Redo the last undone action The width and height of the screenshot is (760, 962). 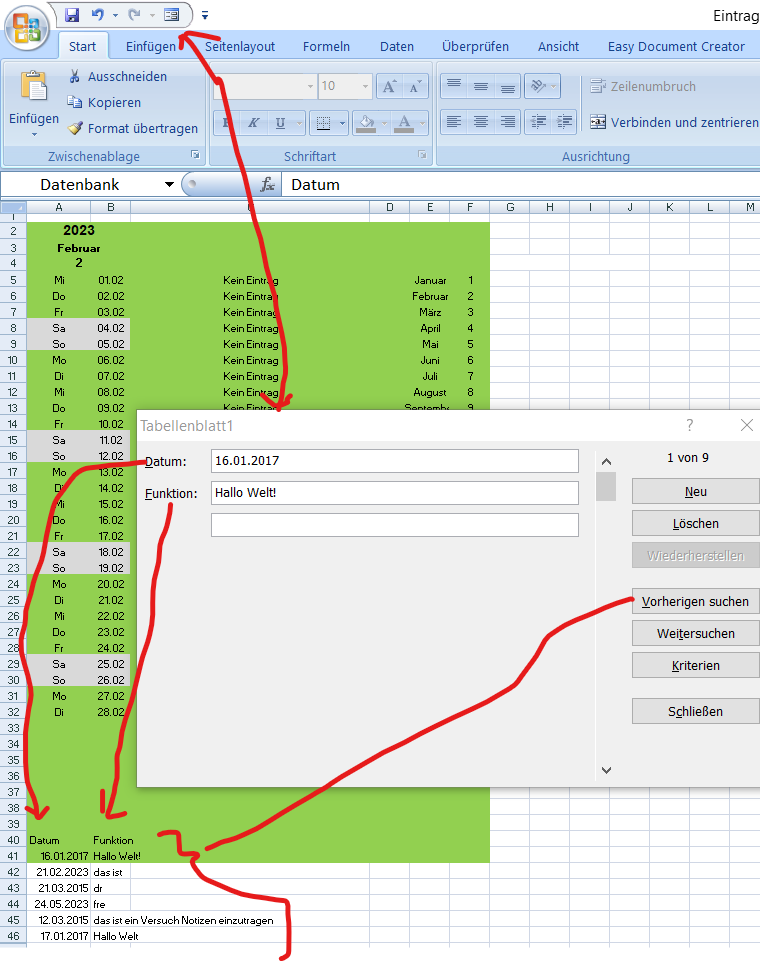click(134, 15)
